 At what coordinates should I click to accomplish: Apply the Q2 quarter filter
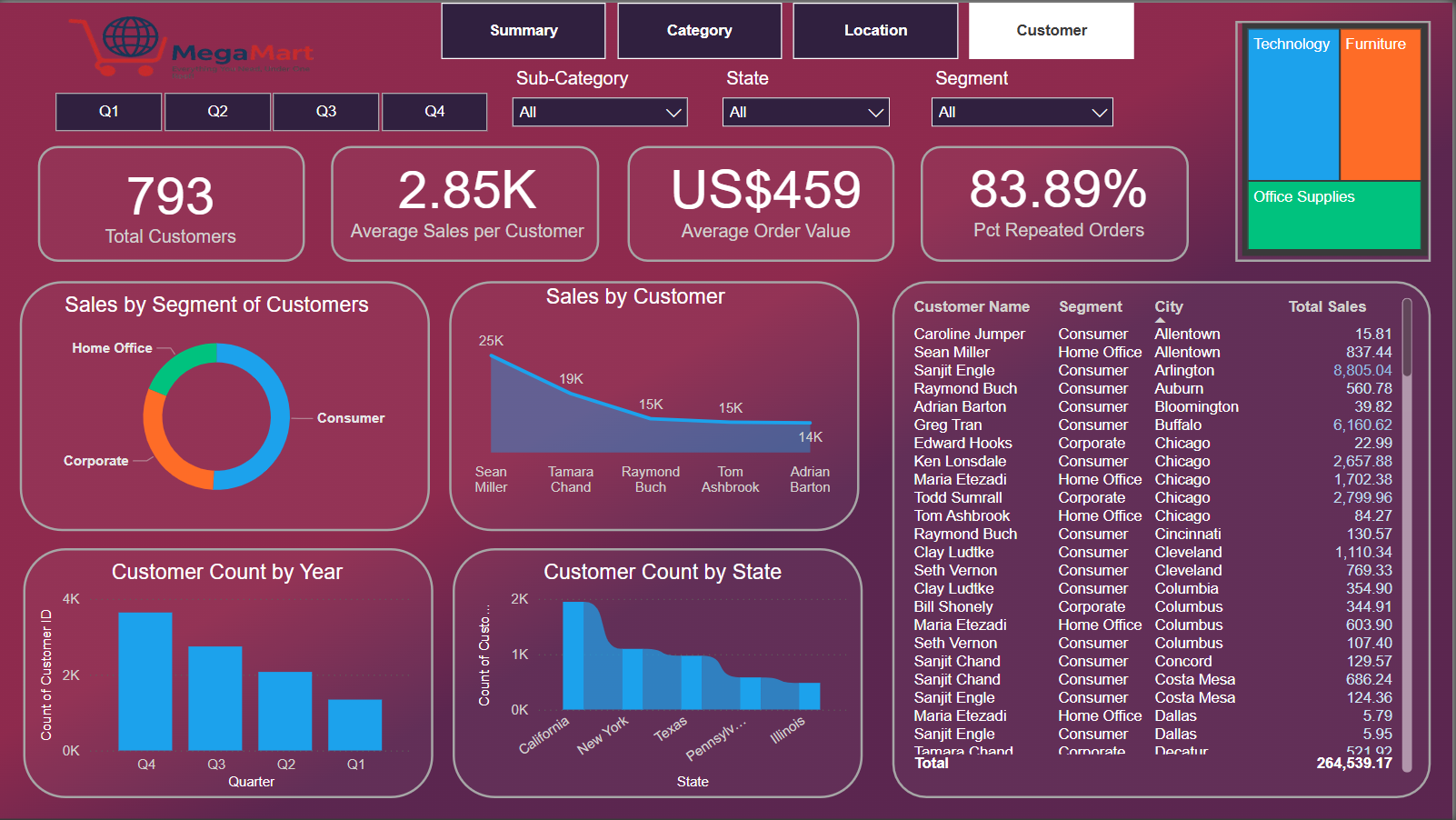coord(217,111)
